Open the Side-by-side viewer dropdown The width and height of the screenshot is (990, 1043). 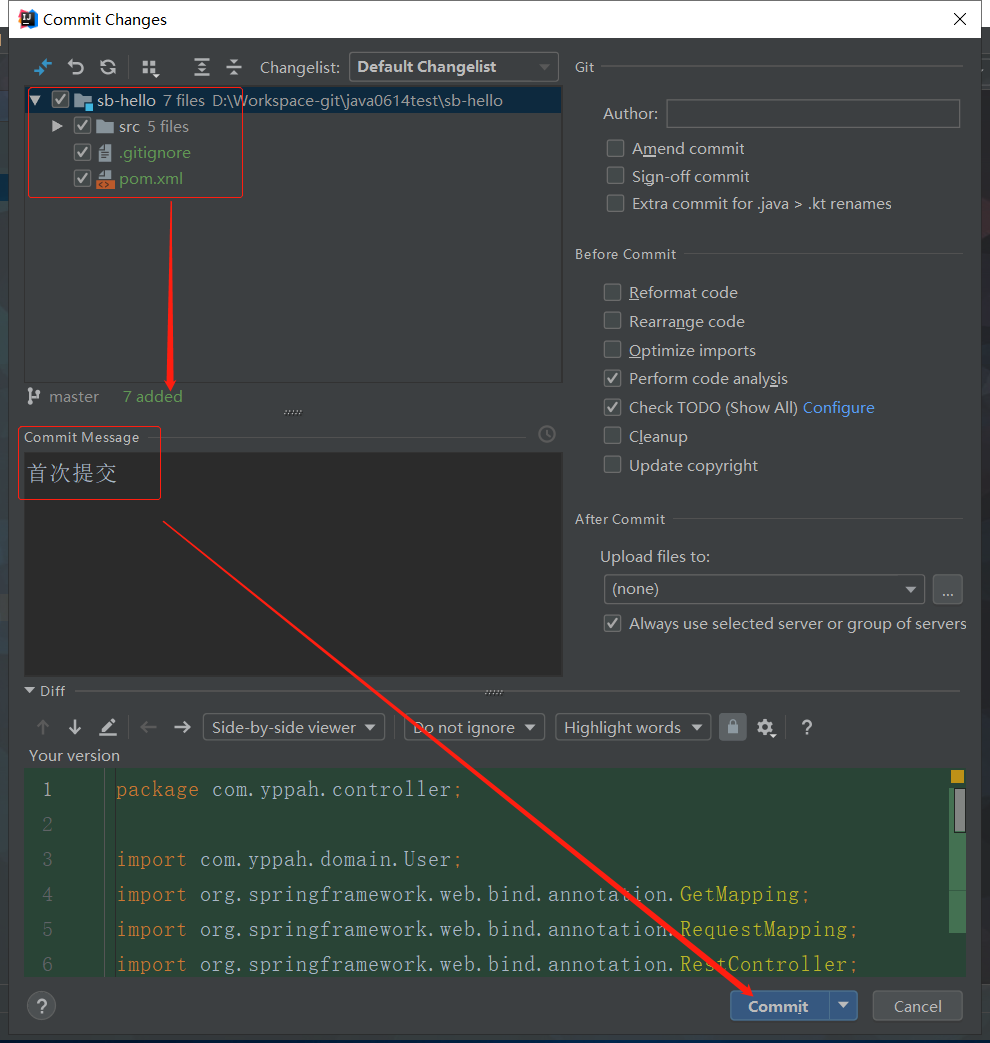(x=293, y=727)
